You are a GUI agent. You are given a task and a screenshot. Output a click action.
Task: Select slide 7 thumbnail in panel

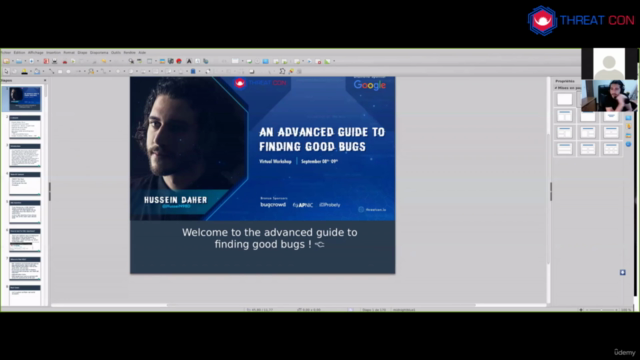[25, 269]
